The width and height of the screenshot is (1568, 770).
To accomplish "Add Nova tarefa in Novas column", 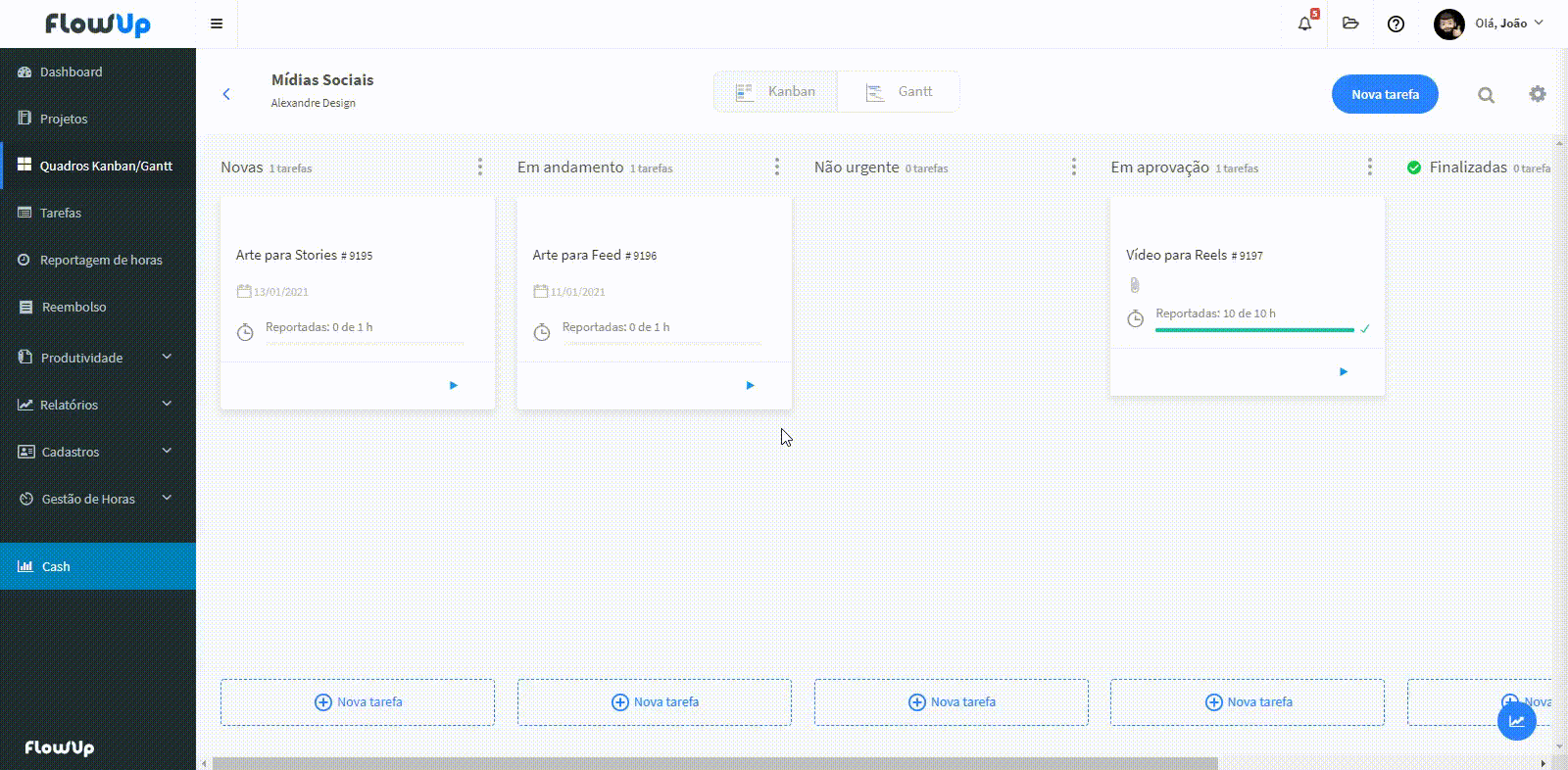I will click(x=358, y=702).
